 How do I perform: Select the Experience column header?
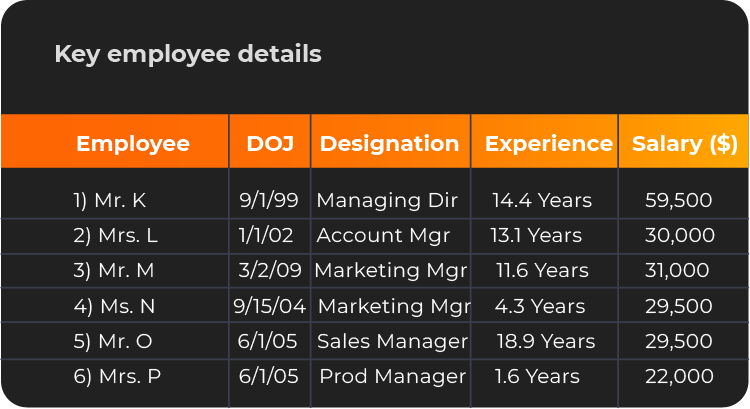[548, 144]
